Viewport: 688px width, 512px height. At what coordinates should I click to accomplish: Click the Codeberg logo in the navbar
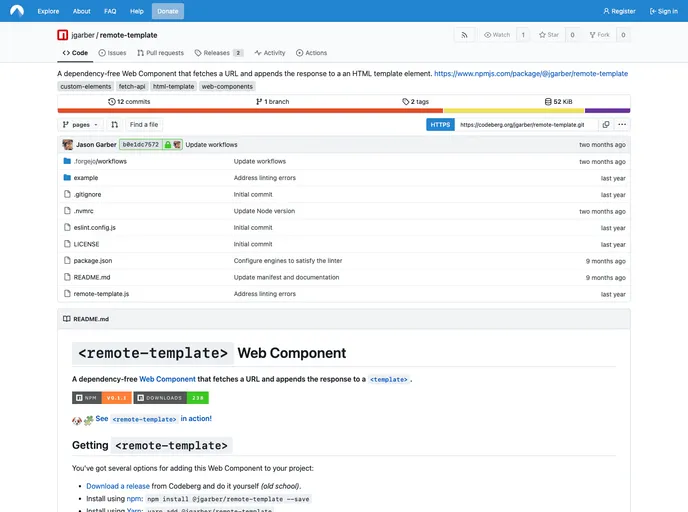click(x=17, y=11)
